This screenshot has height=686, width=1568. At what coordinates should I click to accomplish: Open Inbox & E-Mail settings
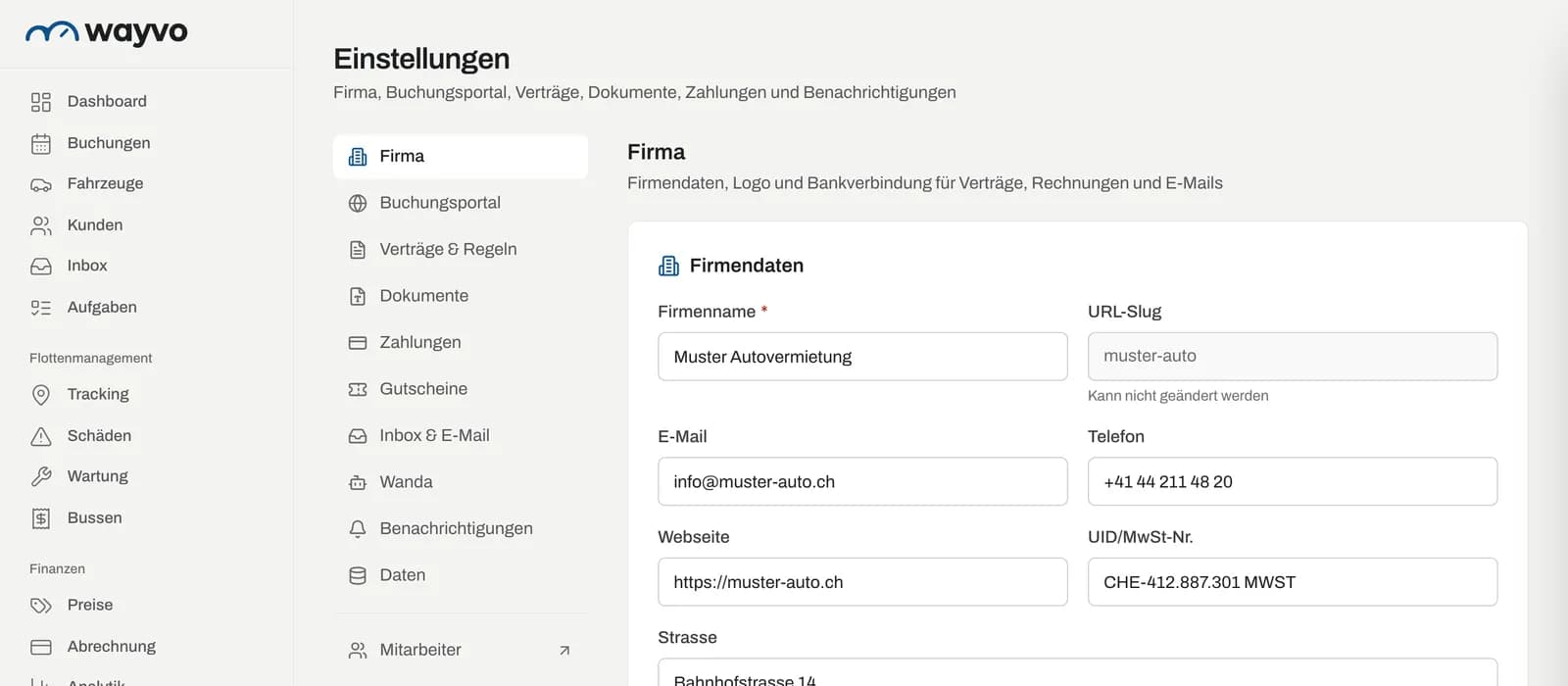coord(461,436)
